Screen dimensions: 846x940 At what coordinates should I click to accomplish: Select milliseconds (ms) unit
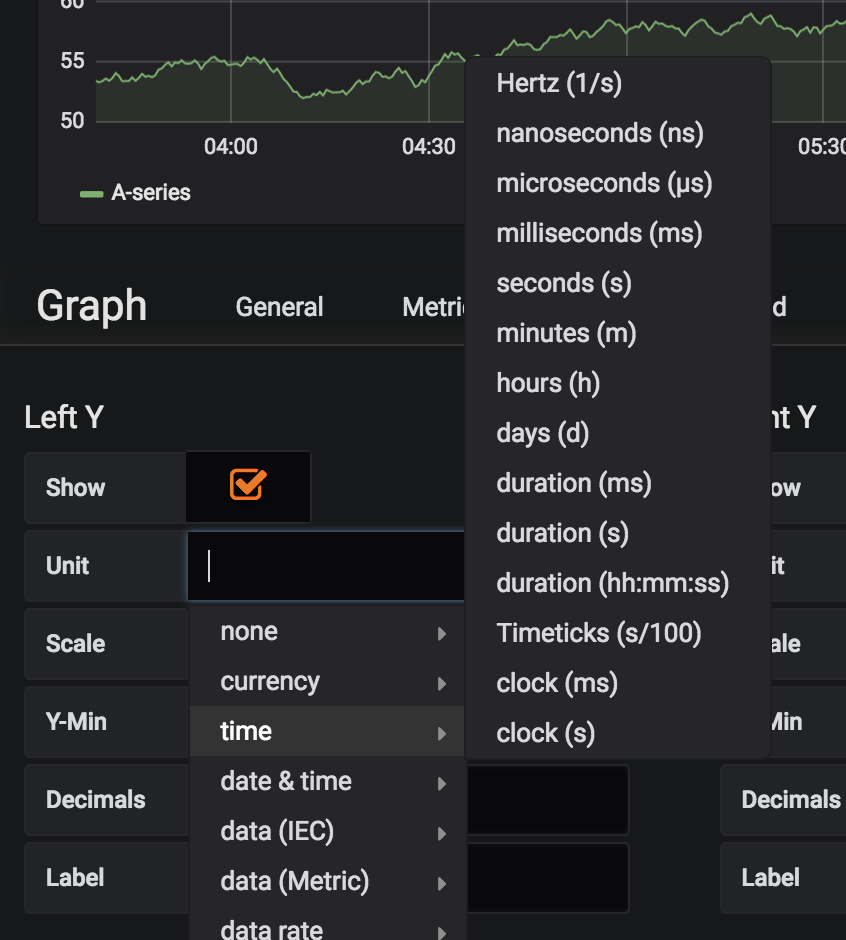coord(599,233)
